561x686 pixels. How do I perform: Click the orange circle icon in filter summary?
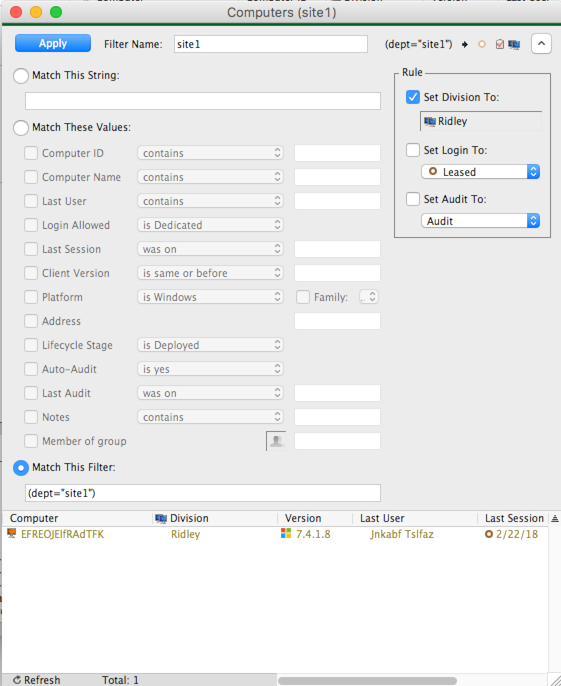point(482,44)
